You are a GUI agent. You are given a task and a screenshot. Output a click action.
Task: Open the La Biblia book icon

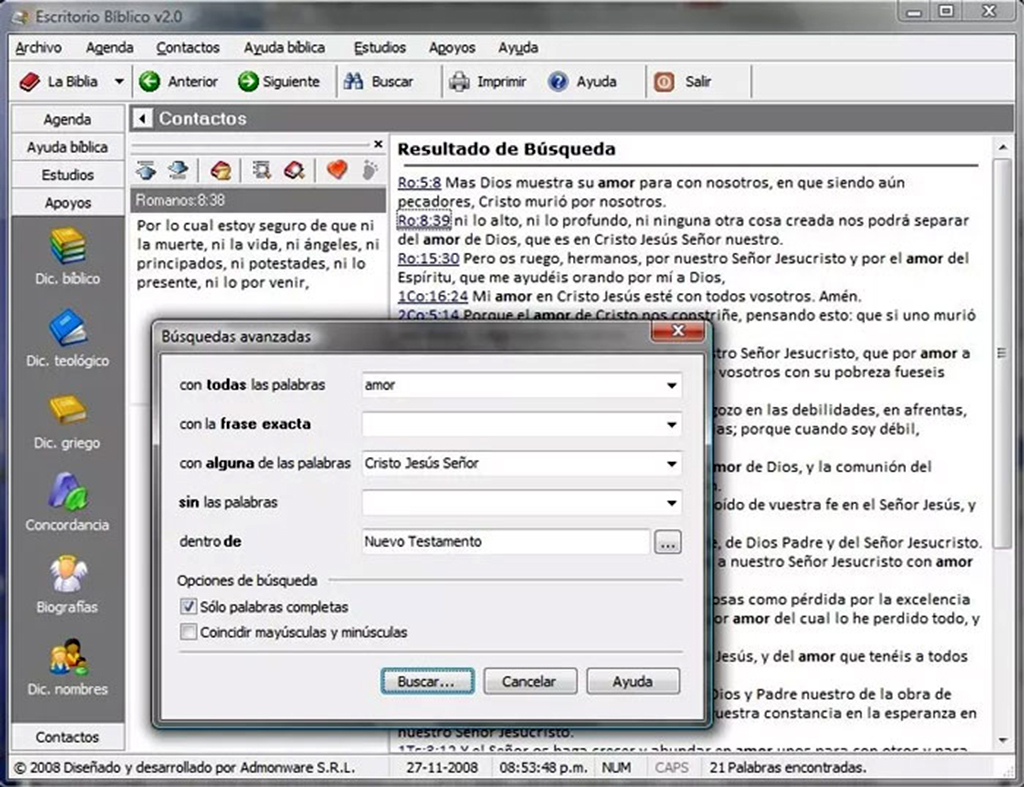tap(30, 82)
